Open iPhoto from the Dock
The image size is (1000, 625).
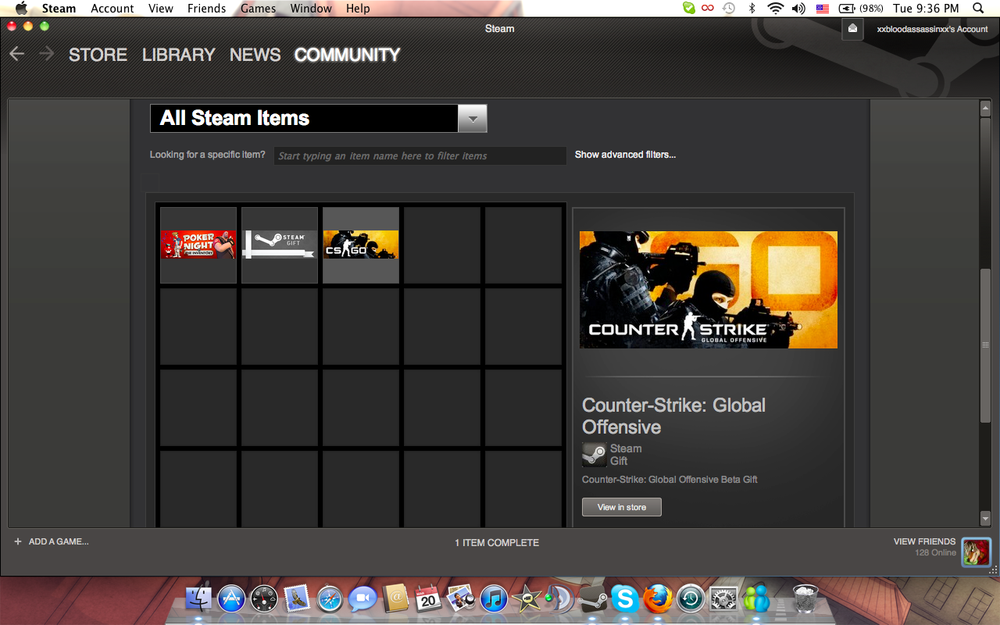point(460,598)
